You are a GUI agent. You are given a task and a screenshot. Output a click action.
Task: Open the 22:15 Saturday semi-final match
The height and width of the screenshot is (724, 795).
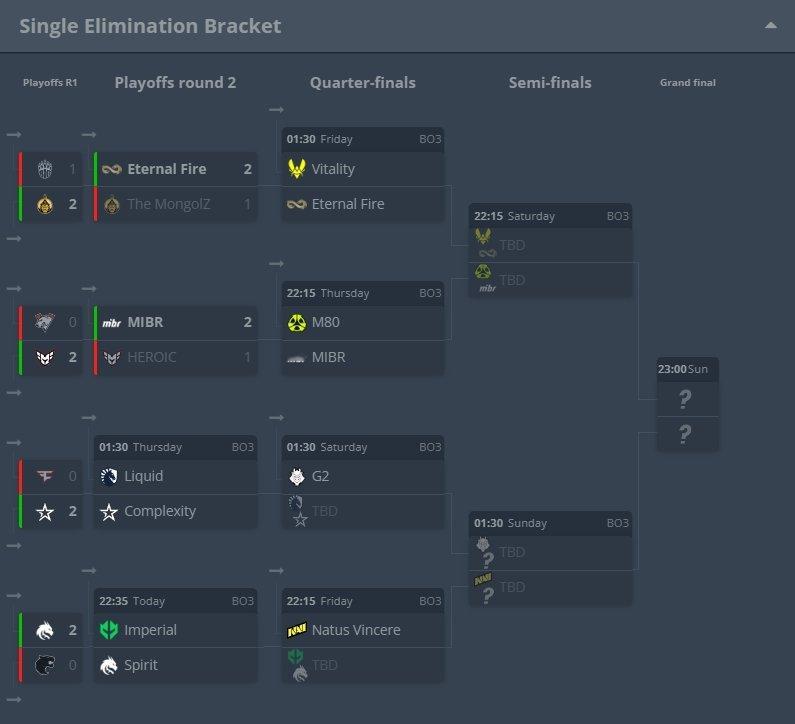550,250
